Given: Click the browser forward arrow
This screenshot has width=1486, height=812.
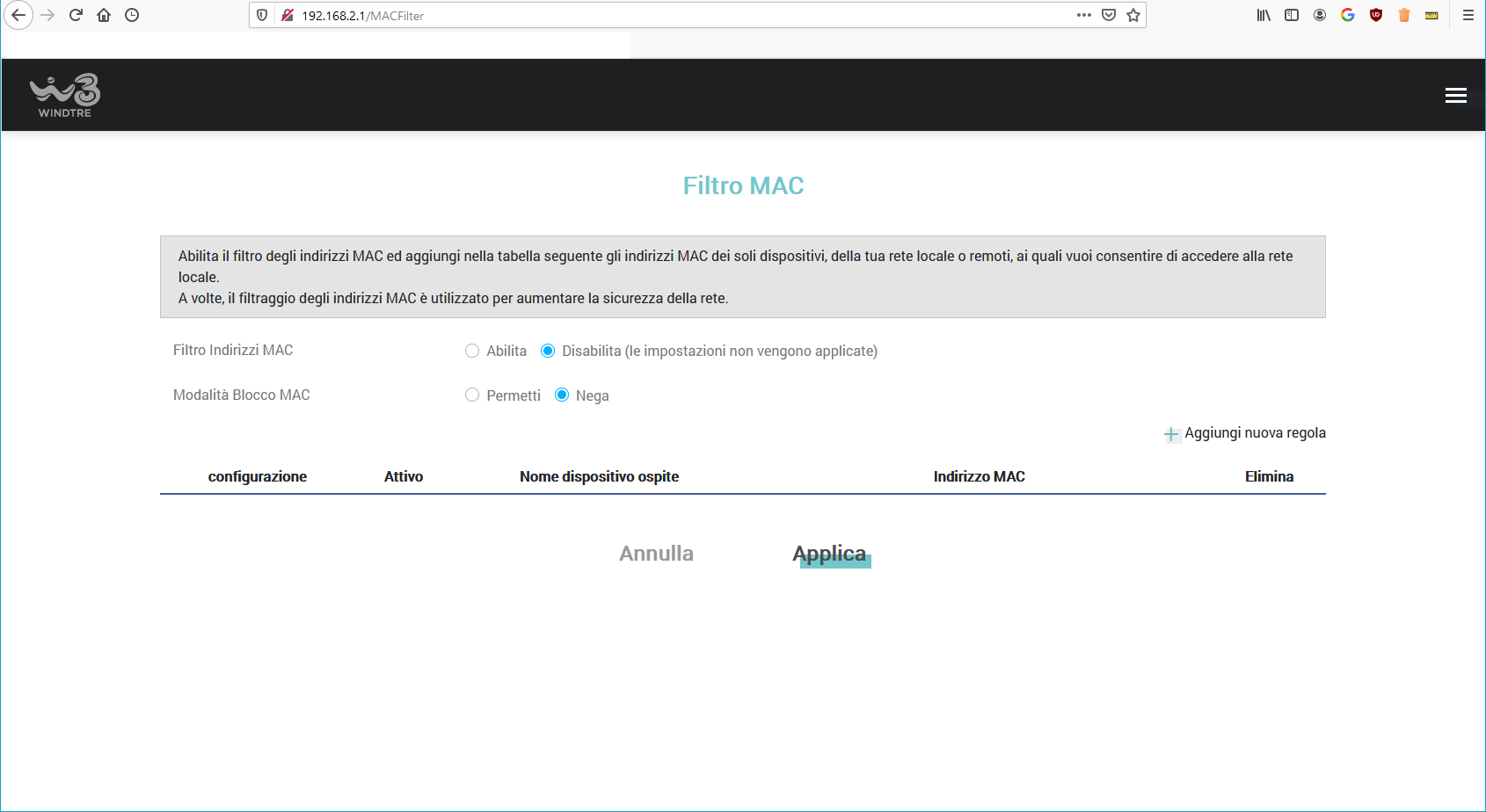Looking at the screenshot, I should coord(47,15).
